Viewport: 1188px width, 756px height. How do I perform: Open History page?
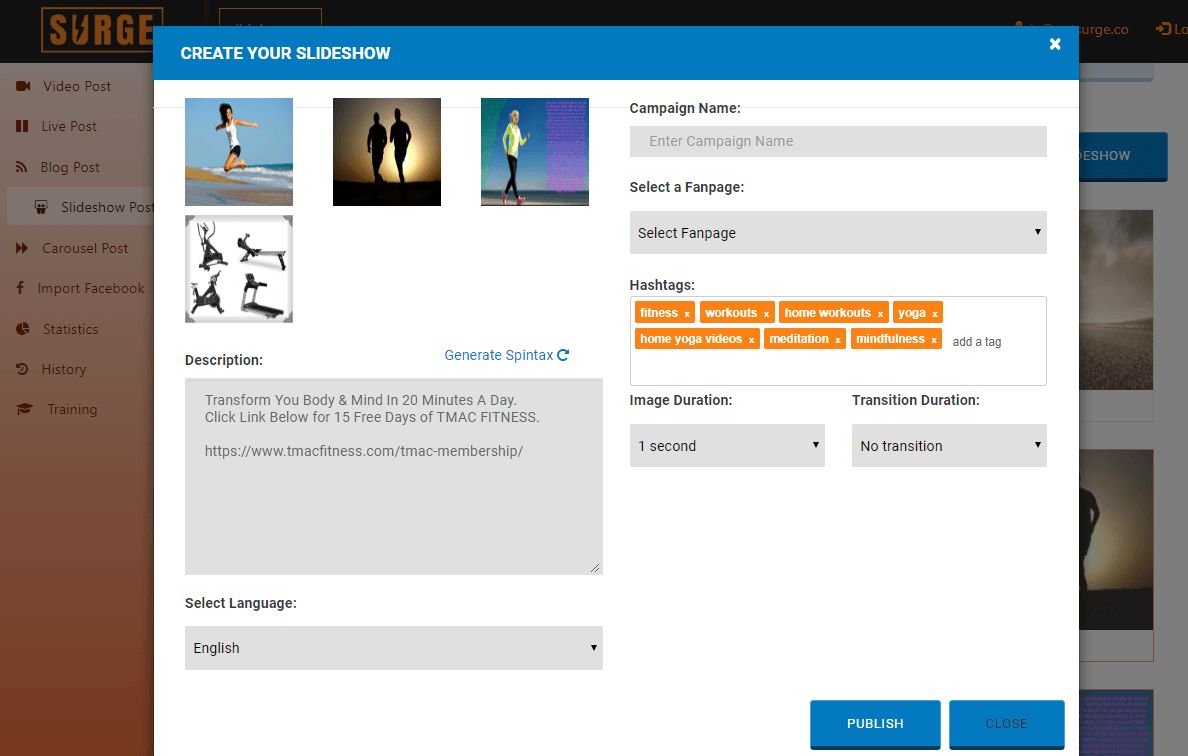(x=64, y=369)
